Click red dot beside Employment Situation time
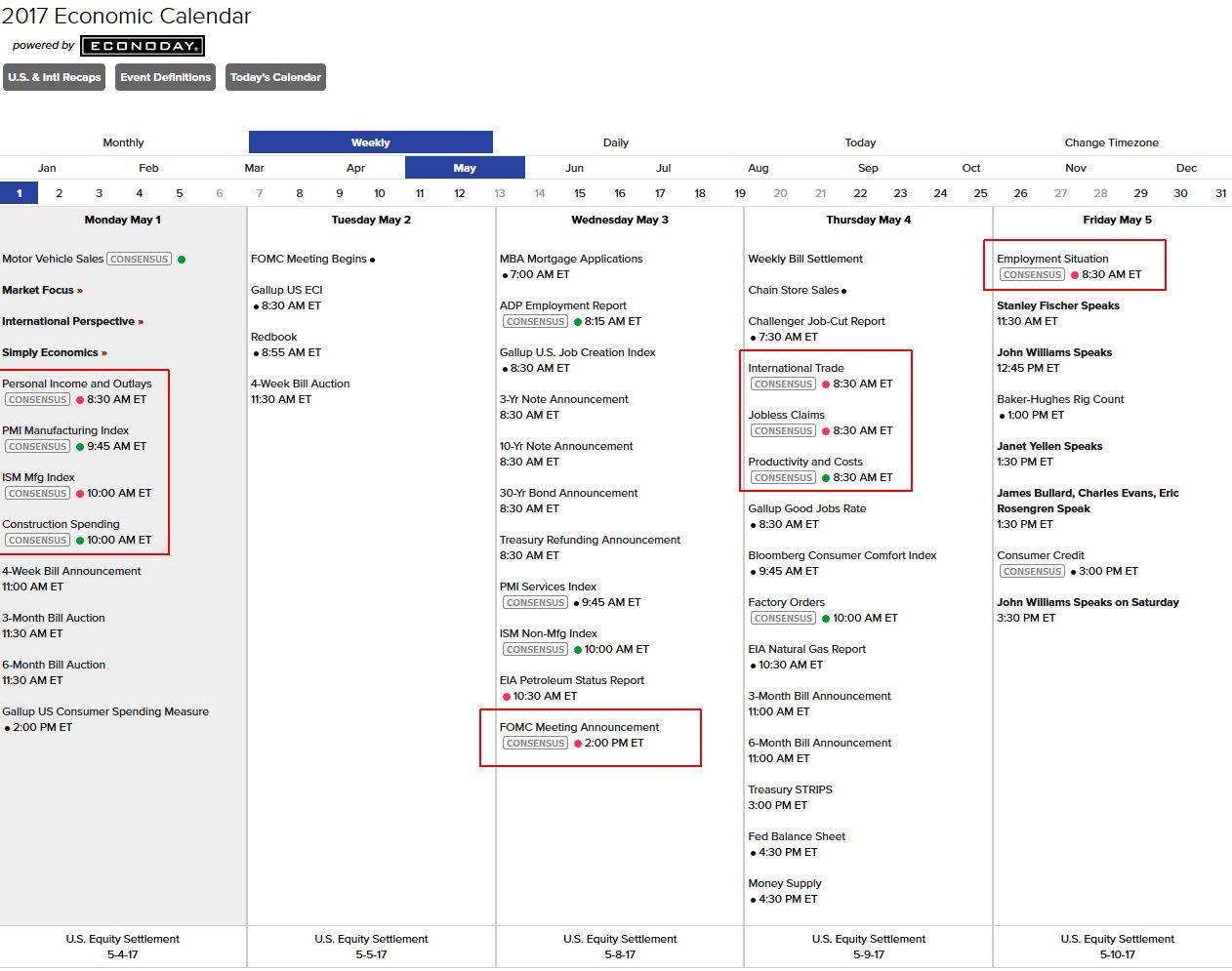Screen dimensions: 1232x971 1075,275
